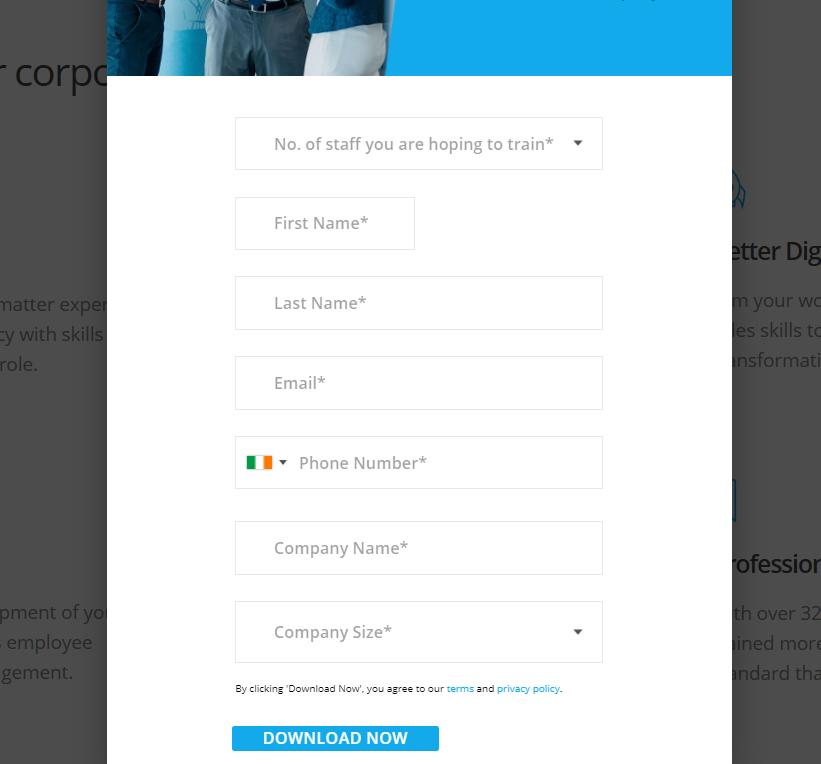This screenshot has height=764, width=821.
Task: Click the blue banner area at the top
Action: (560, 38)
